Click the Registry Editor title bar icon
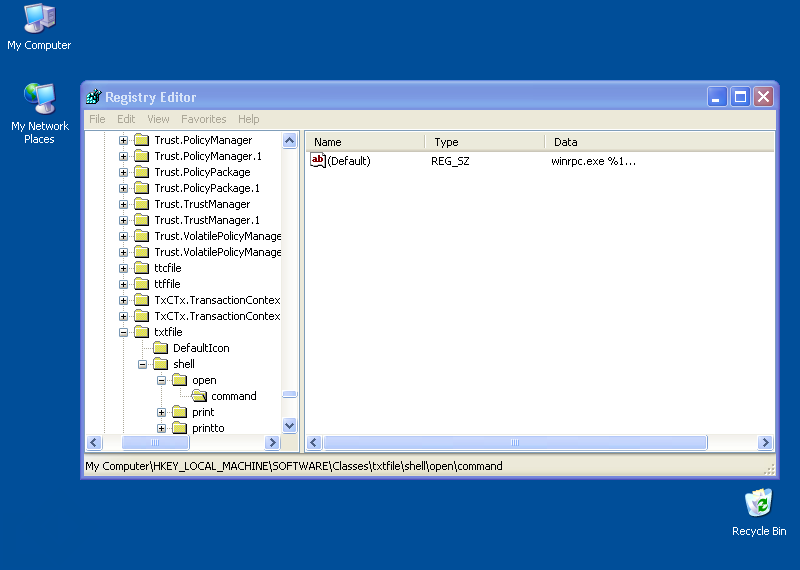800x570 pixels. pyautogui.click(x=94, y=96)
